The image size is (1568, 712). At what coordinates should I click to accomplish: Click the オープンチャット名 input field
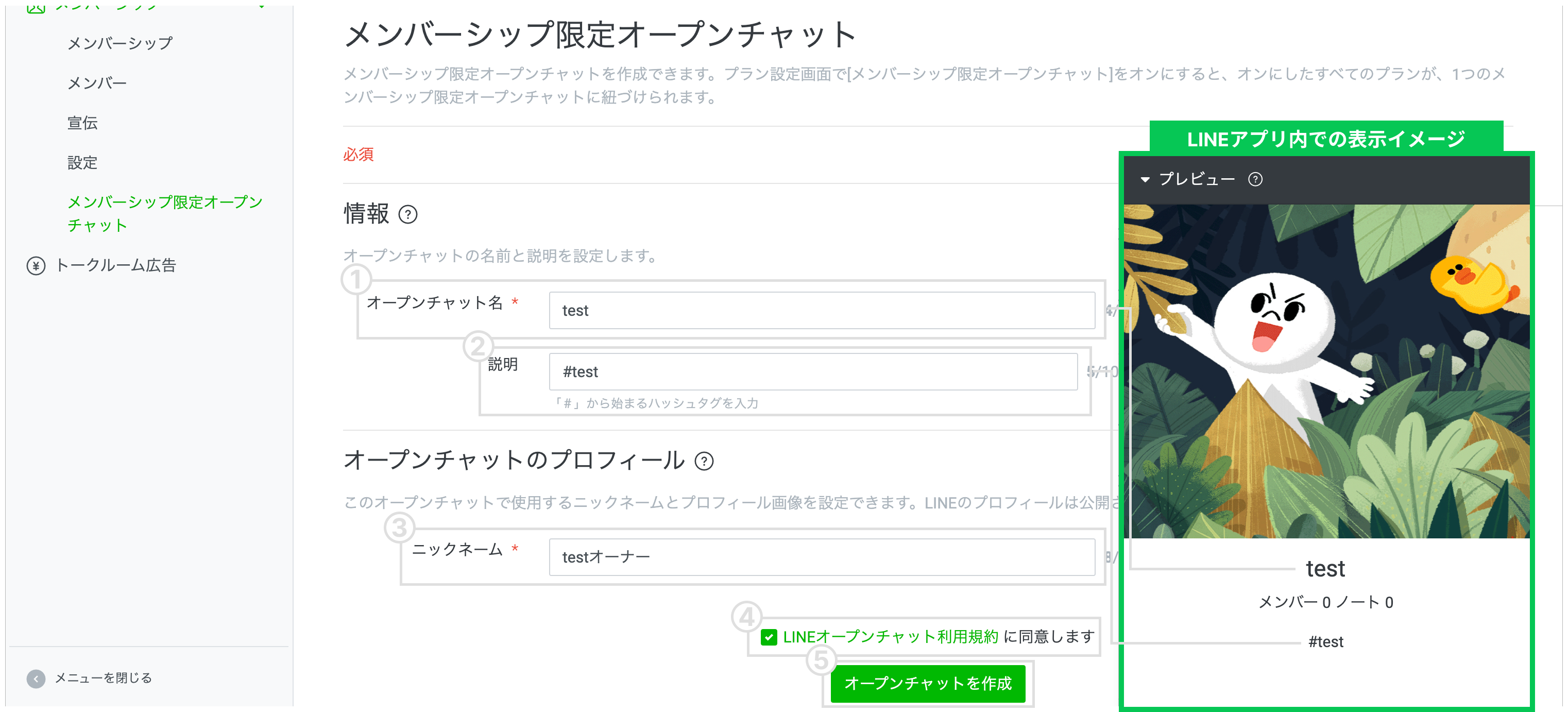pyautogui.click(x=821, y=311)
